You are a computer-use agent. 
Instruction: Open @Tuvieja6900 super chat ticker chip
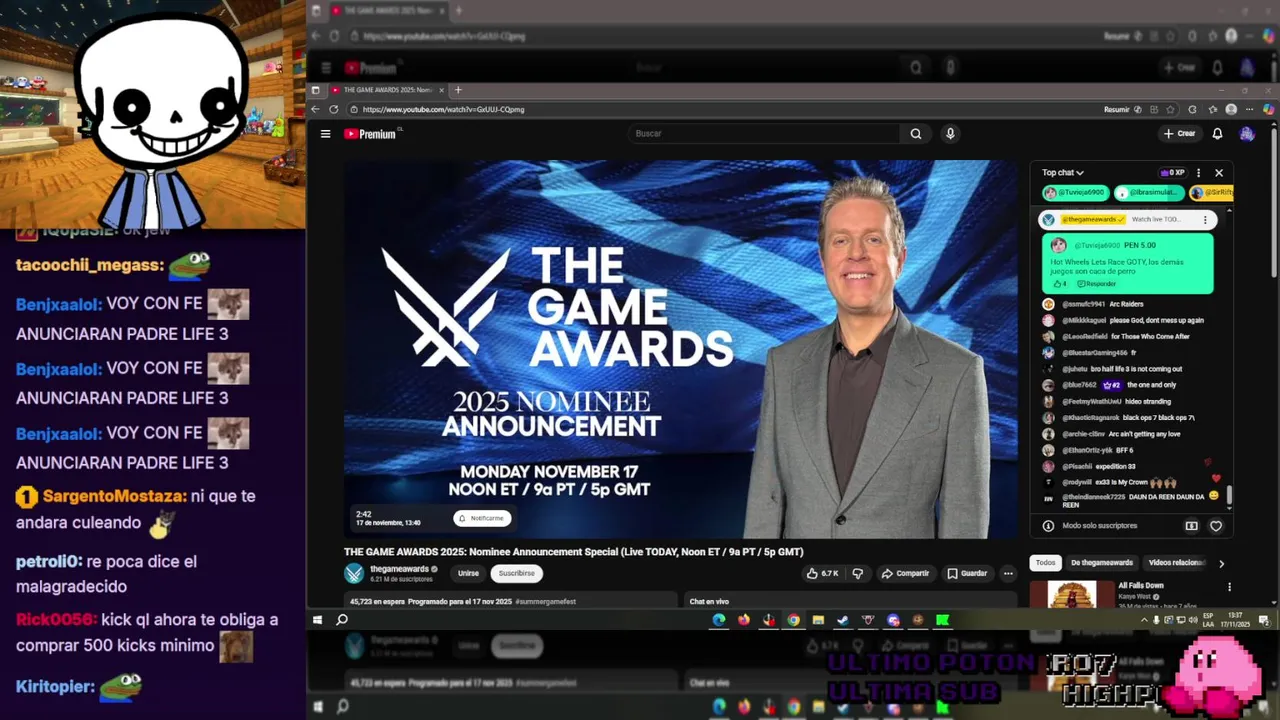pyautogui.click(x=1075, y=192)
